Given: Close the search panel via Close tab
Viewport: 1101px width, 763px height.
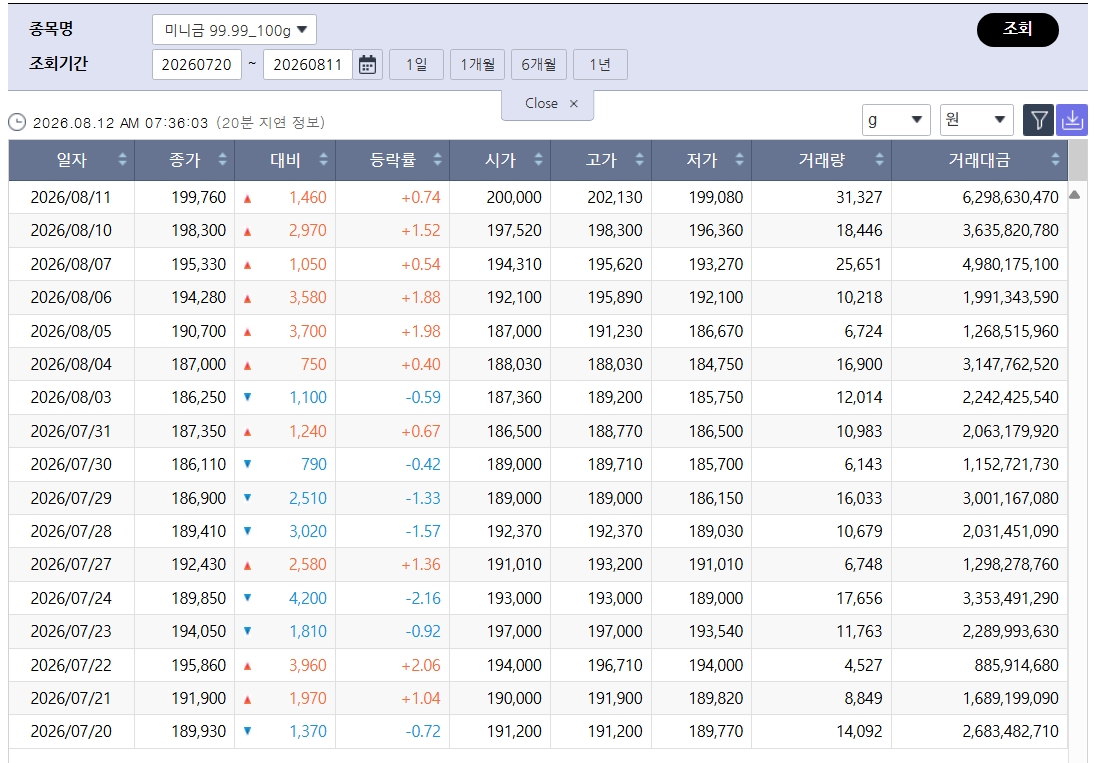Looking at the screenshot, I should (548, 104).
